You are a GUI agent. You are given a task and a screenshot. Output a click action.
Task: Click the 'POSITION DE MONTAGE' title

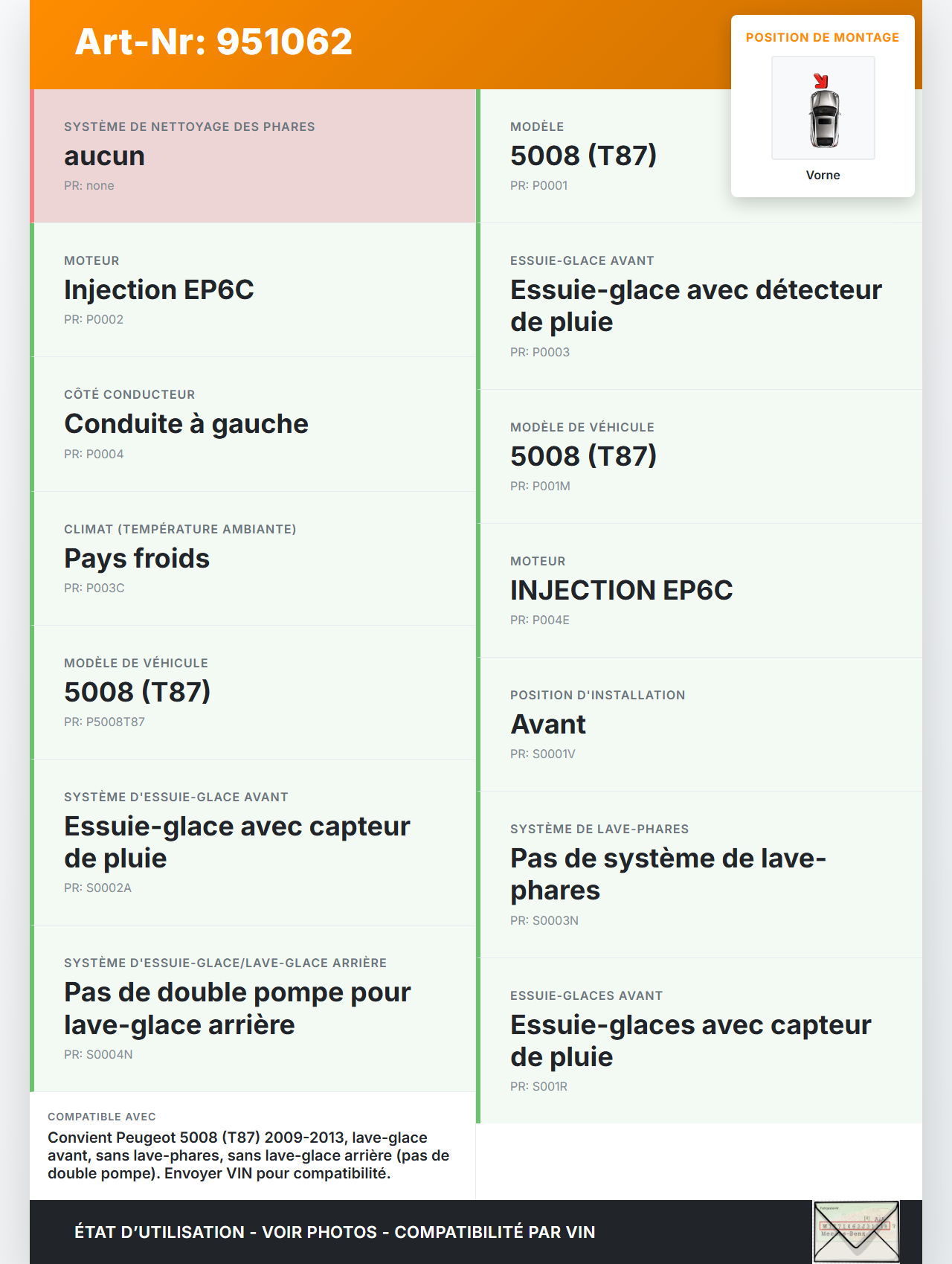[x=823, y=38]
